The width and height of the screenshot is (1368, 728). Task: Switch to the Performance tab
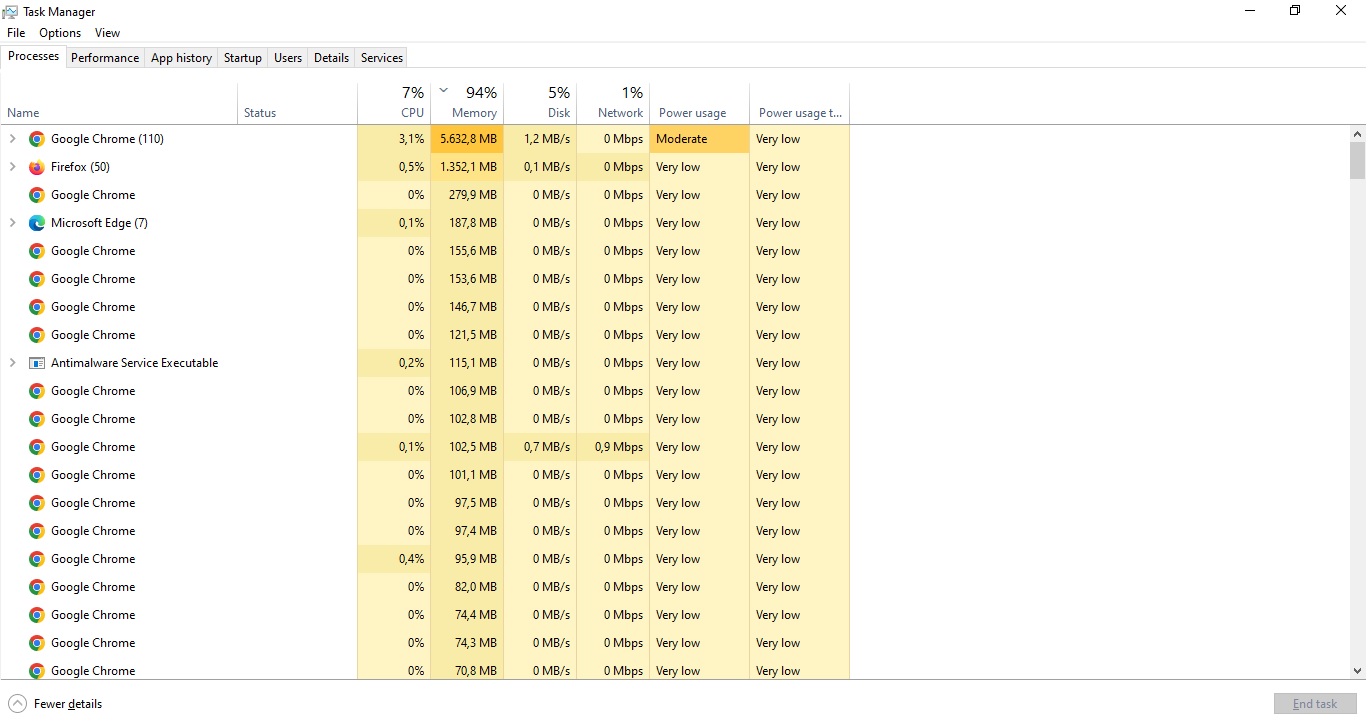pos(104,57)
